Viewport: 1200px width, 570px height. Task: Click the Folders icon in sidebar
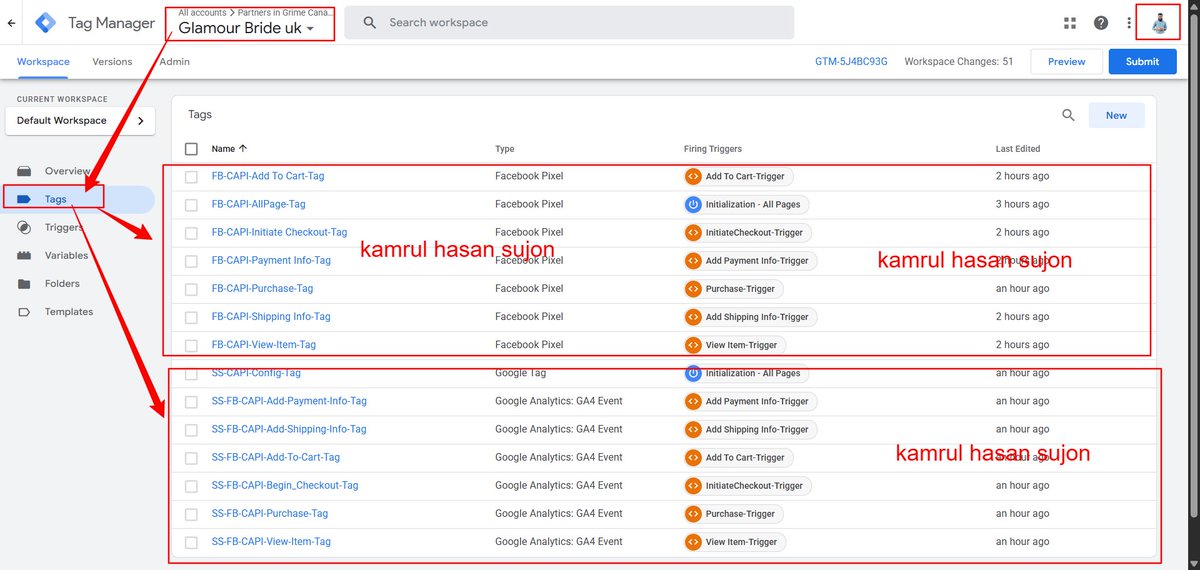[x=24, y=283]
